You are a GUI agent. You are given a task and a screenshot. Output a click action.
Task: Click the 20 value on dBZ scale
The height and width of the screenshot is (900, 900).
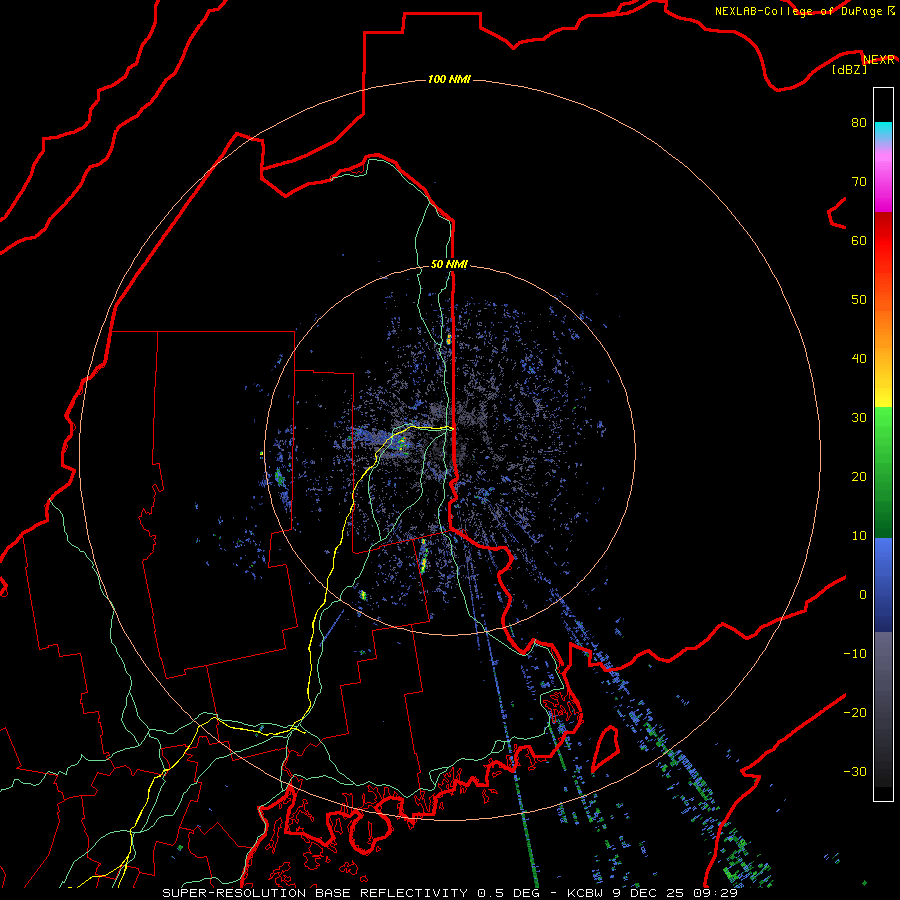point(859,476)
